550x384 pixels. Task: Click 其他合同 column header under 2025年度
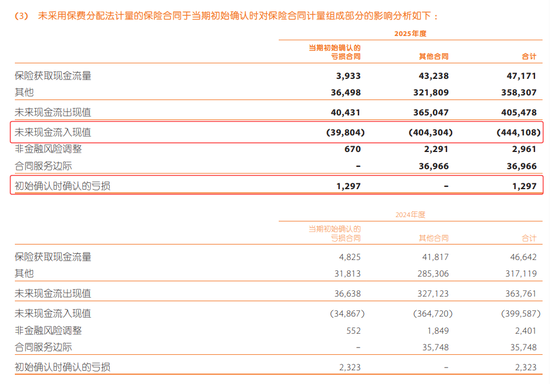pos(434,56)
